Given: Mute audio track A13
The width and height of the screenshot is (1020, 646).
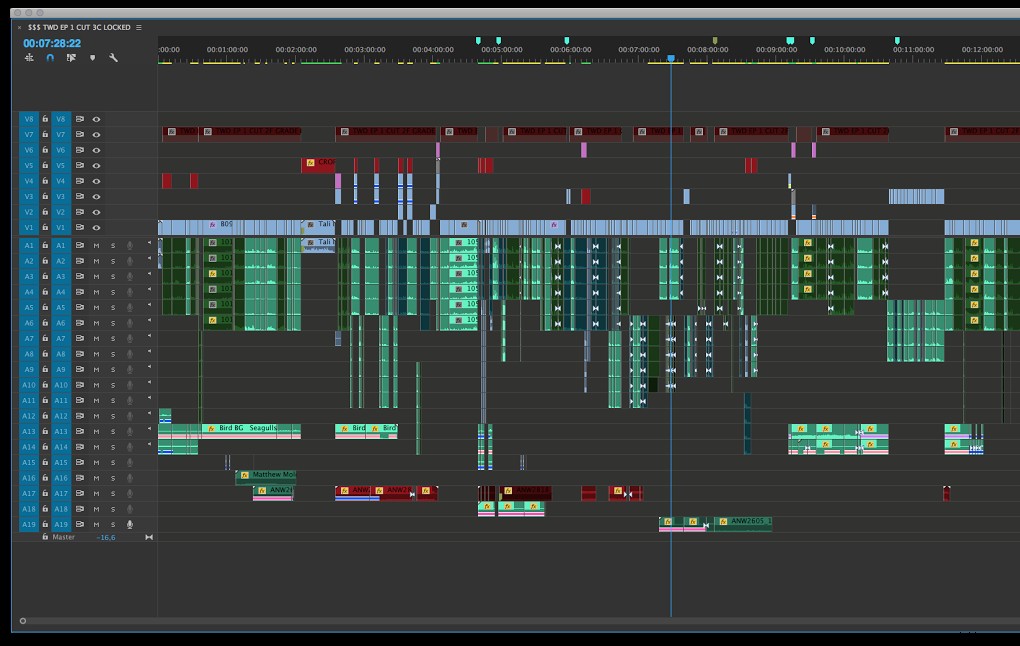Looking at the screenshot, I should (x=96, y=431).
